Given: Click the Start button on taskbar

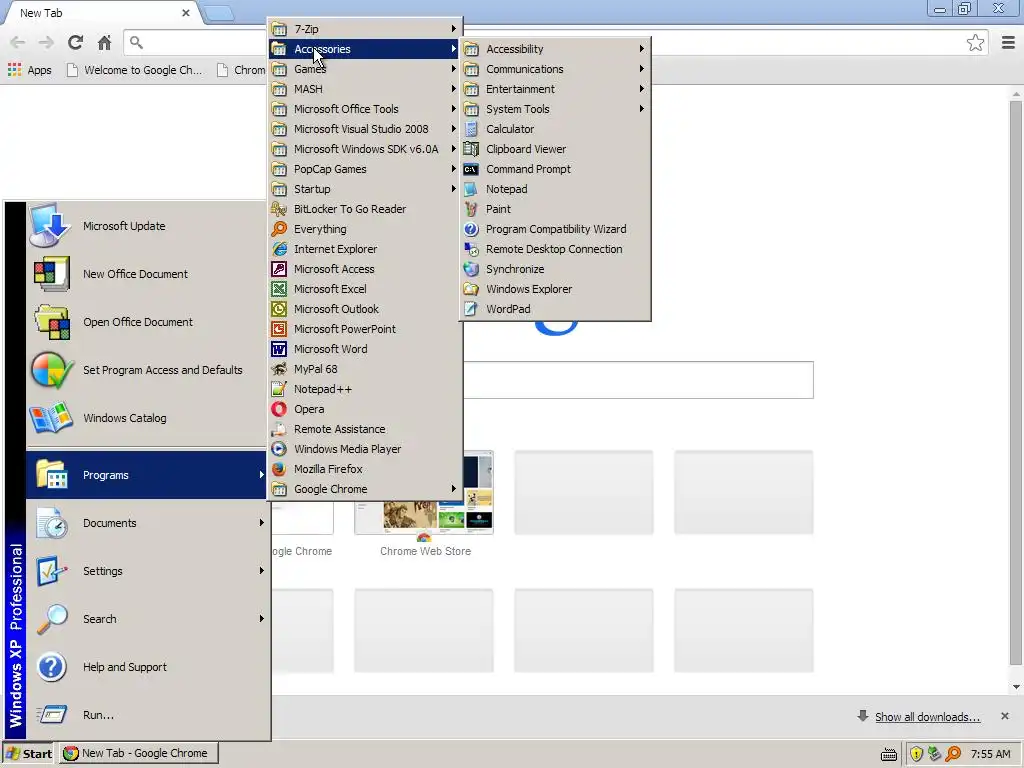Looking at the screenshot, I should tap(29, 754).
